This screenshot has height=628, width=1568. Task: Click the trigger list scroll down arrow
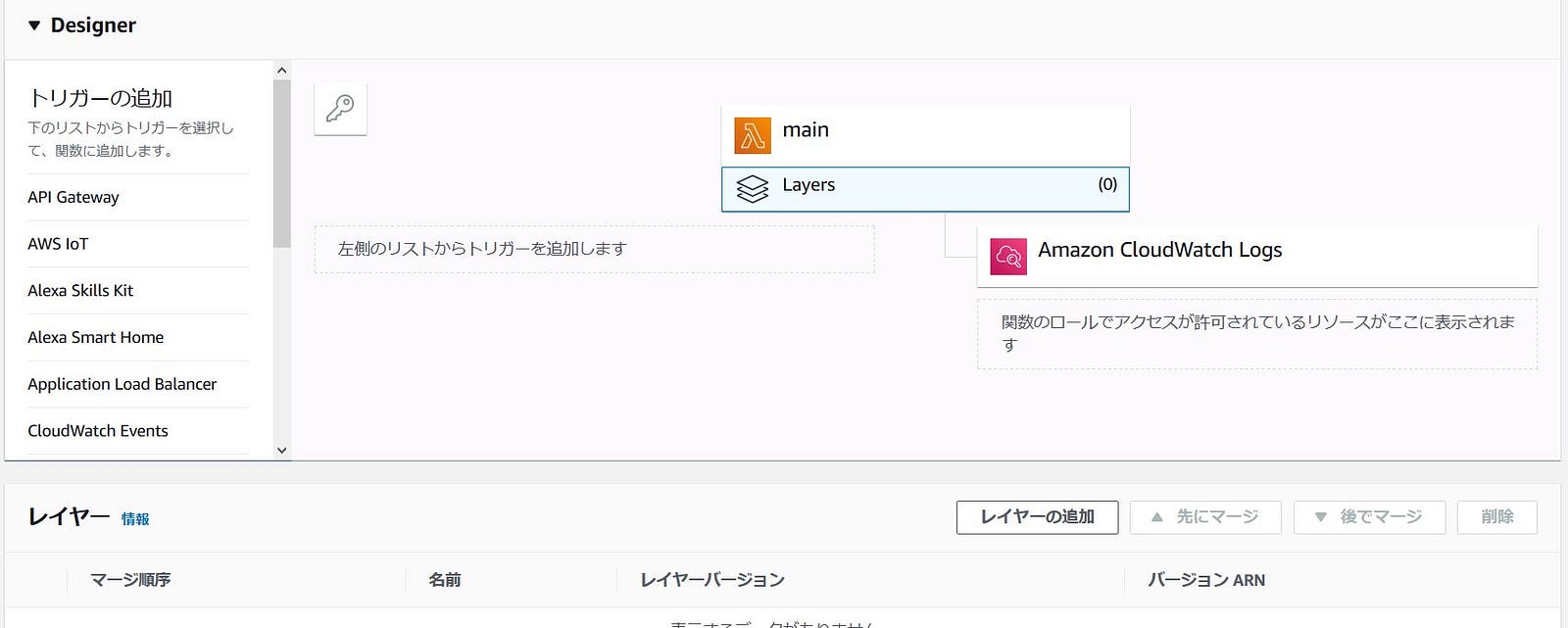coord(282,451)
